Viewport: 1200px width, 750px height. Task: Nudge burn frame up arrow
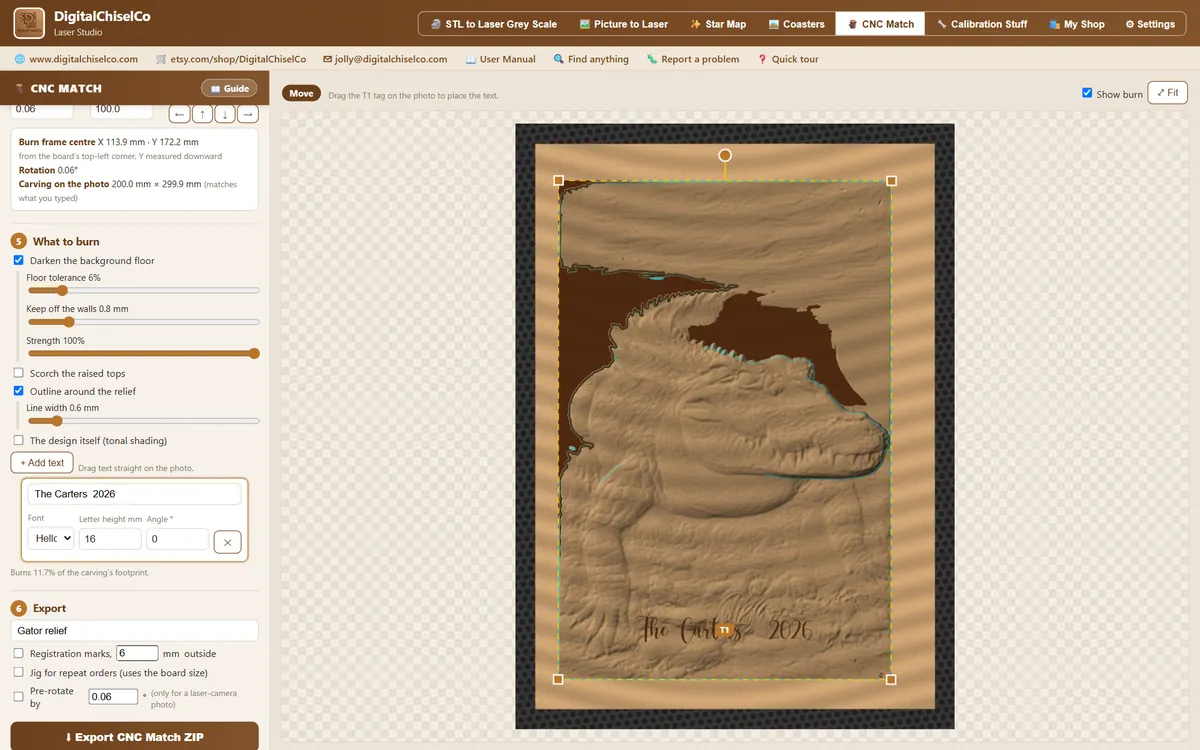pos(203,114)
